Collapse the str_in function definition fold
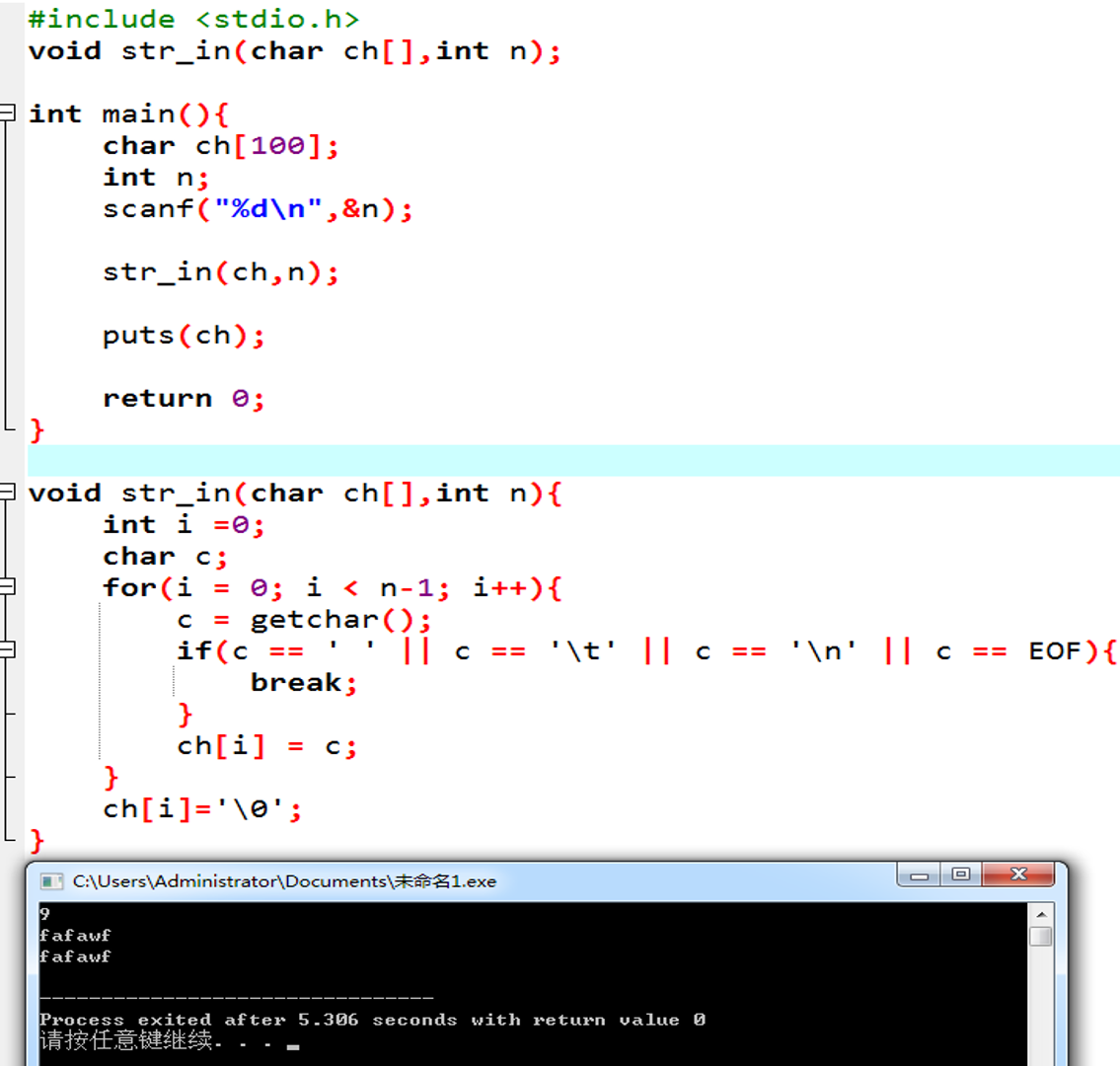Image resolution: width=1120 pixels, height=1066 pixels. 7,492
